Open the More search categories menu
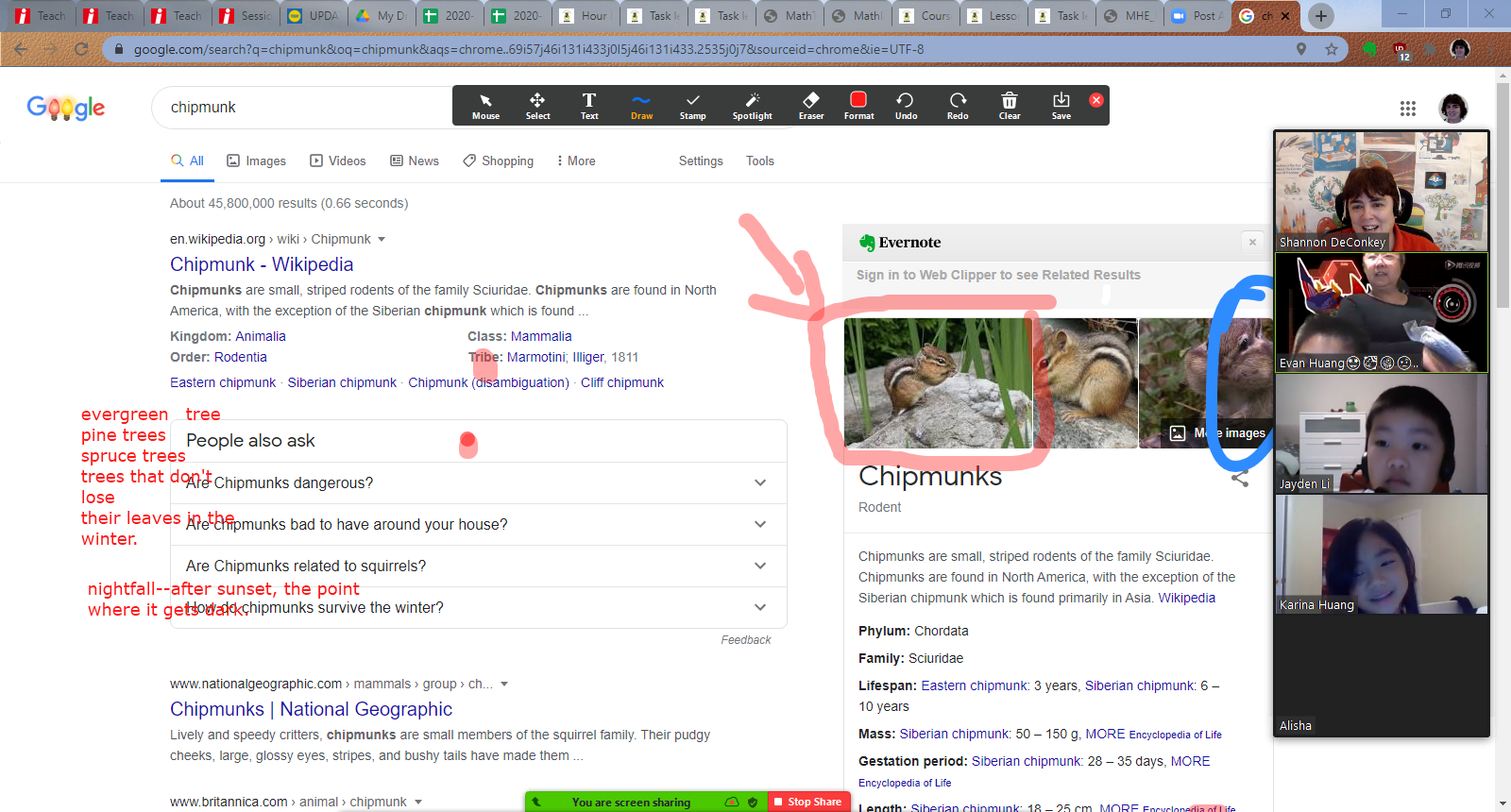Viewport: 1511px width, 812px height. pos(576,161)
